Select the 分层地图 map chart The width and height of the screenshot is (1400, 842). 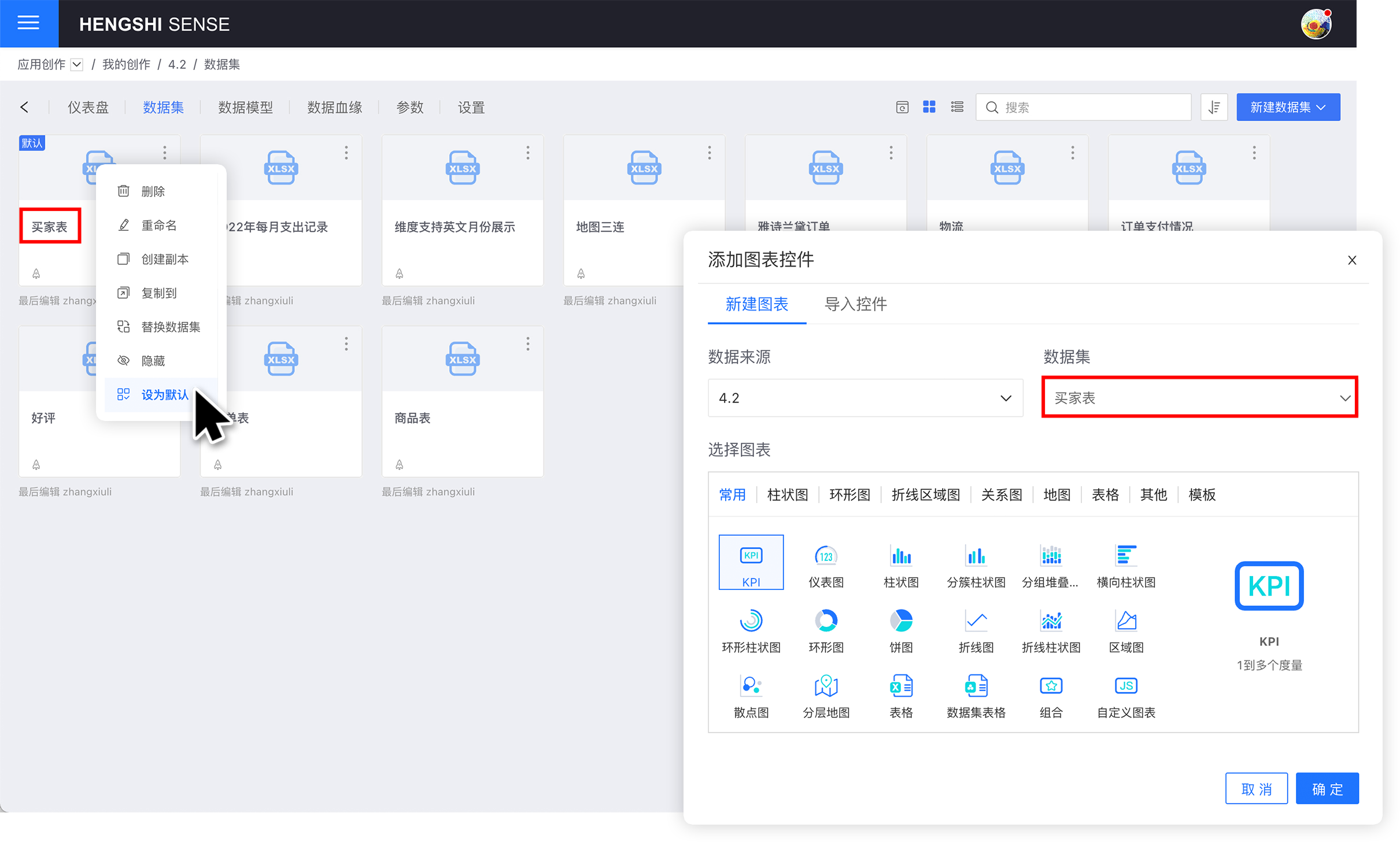pyautogui.click(x=825, y=696)
